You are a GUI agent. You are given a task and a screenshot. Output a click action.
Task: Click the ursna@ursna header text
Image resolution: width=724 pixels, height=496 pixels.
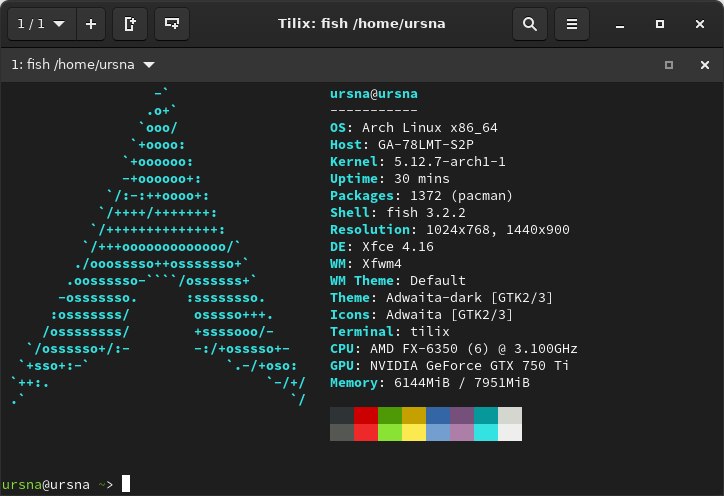[x=374, y=94]
